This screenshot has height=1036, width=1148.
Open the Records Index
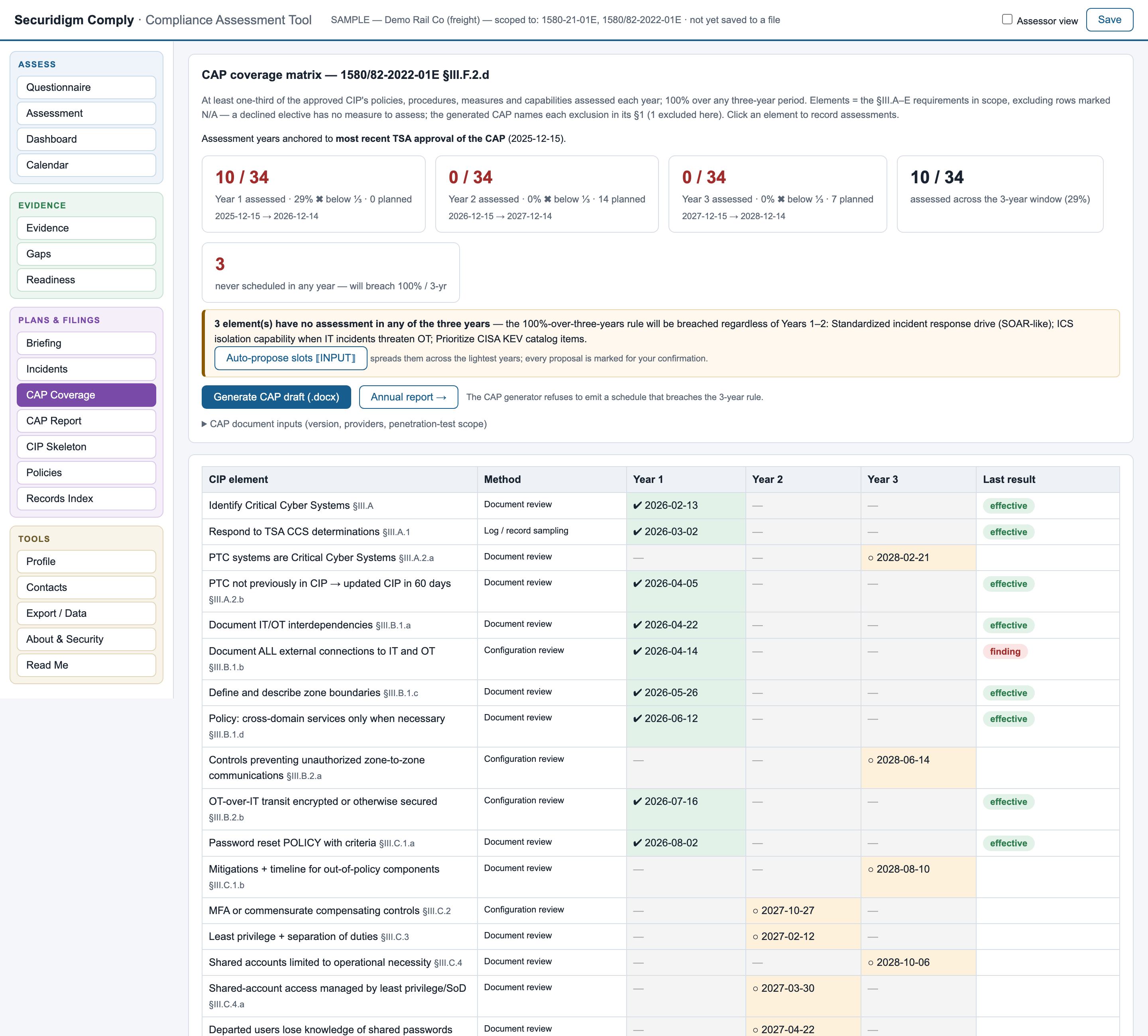pos(86,498)
